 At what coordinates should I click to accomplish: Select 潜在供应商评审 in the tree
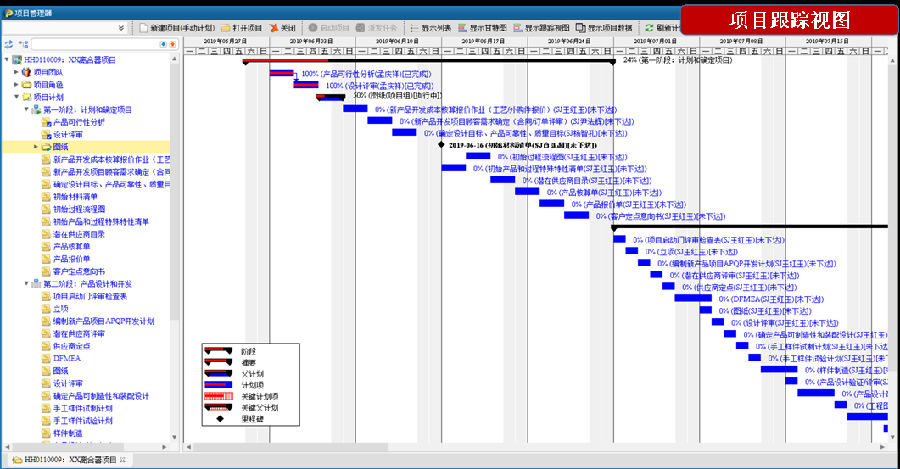[79, 334]
